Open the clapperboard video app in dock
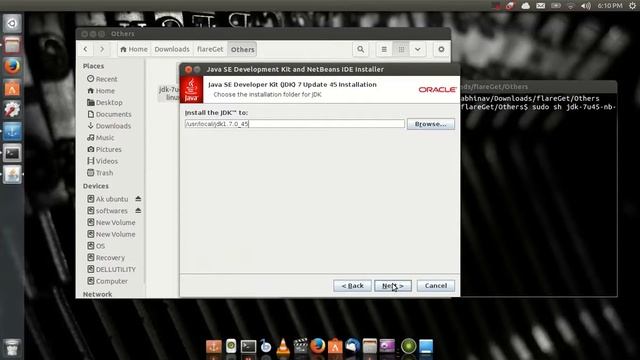640x360 pixels. (x=300, y=346)
